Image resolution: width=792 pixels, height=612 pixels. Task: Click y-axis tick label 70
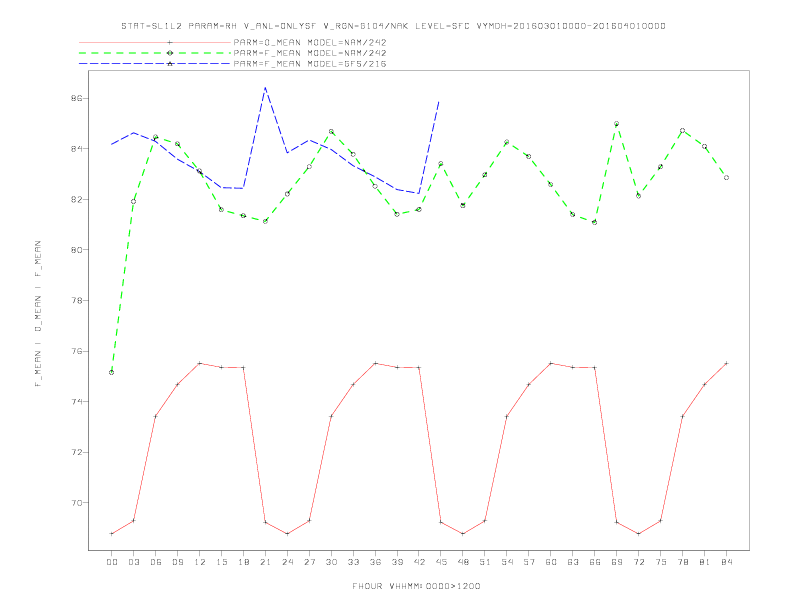[76, 503]
